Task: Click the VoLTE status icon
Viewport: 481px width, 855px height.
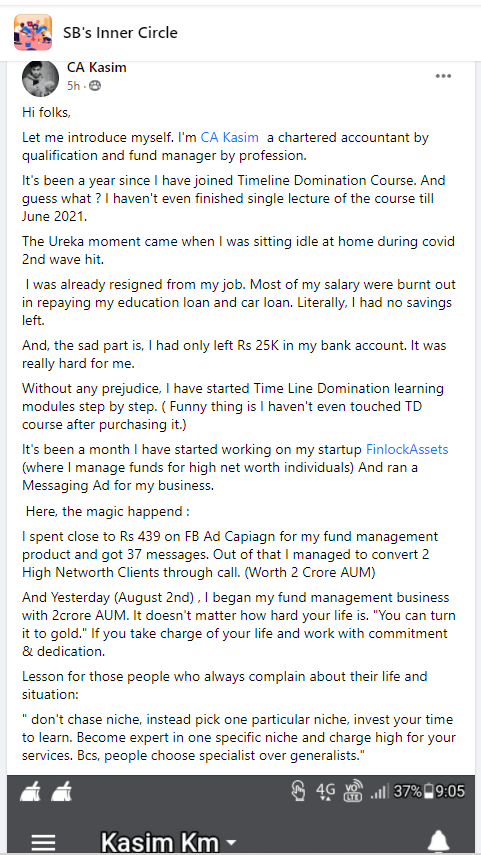Action: (x=351, y=792)
